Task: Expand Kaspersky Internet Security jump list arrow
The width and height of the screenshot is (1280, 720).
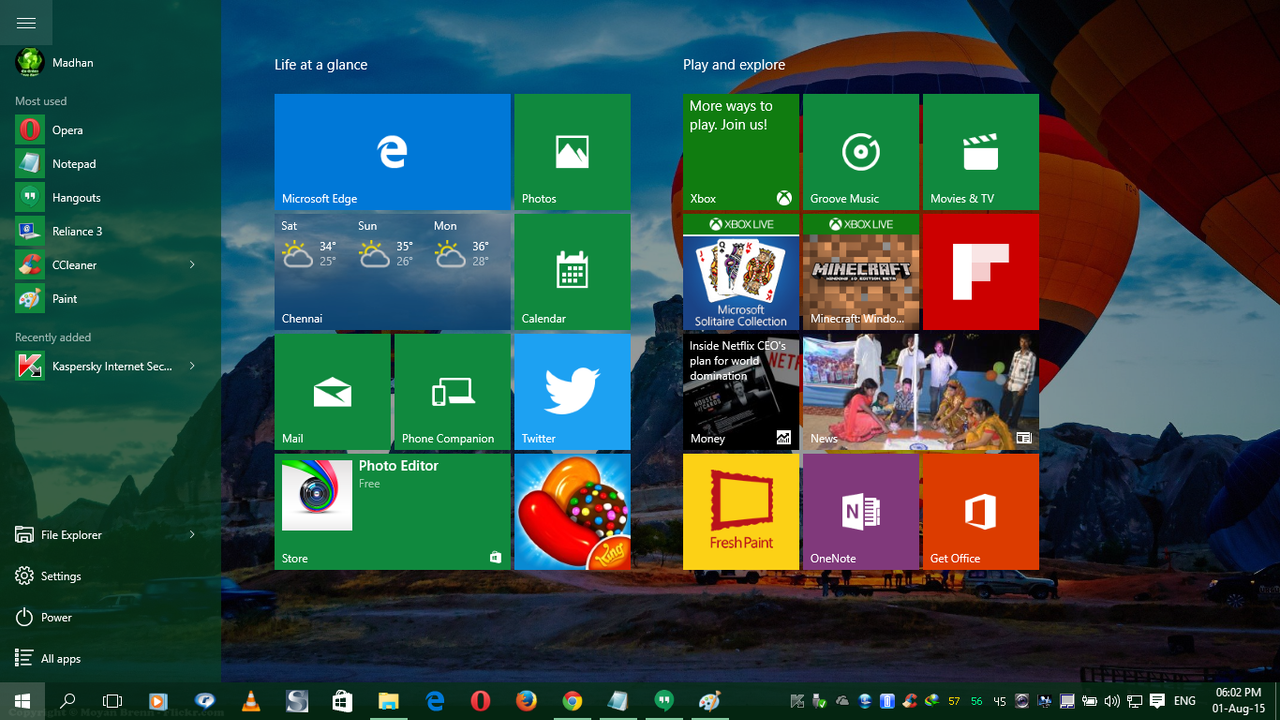Action: [x=192, y=367]
